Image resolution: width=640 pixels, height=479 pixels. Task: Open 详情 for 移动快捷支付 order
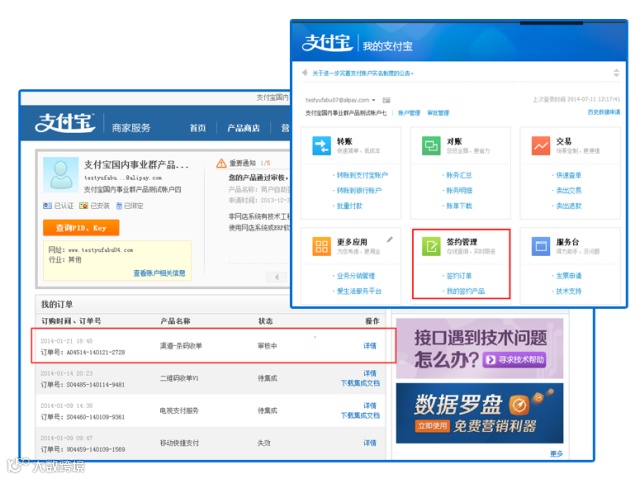[370, 443]
